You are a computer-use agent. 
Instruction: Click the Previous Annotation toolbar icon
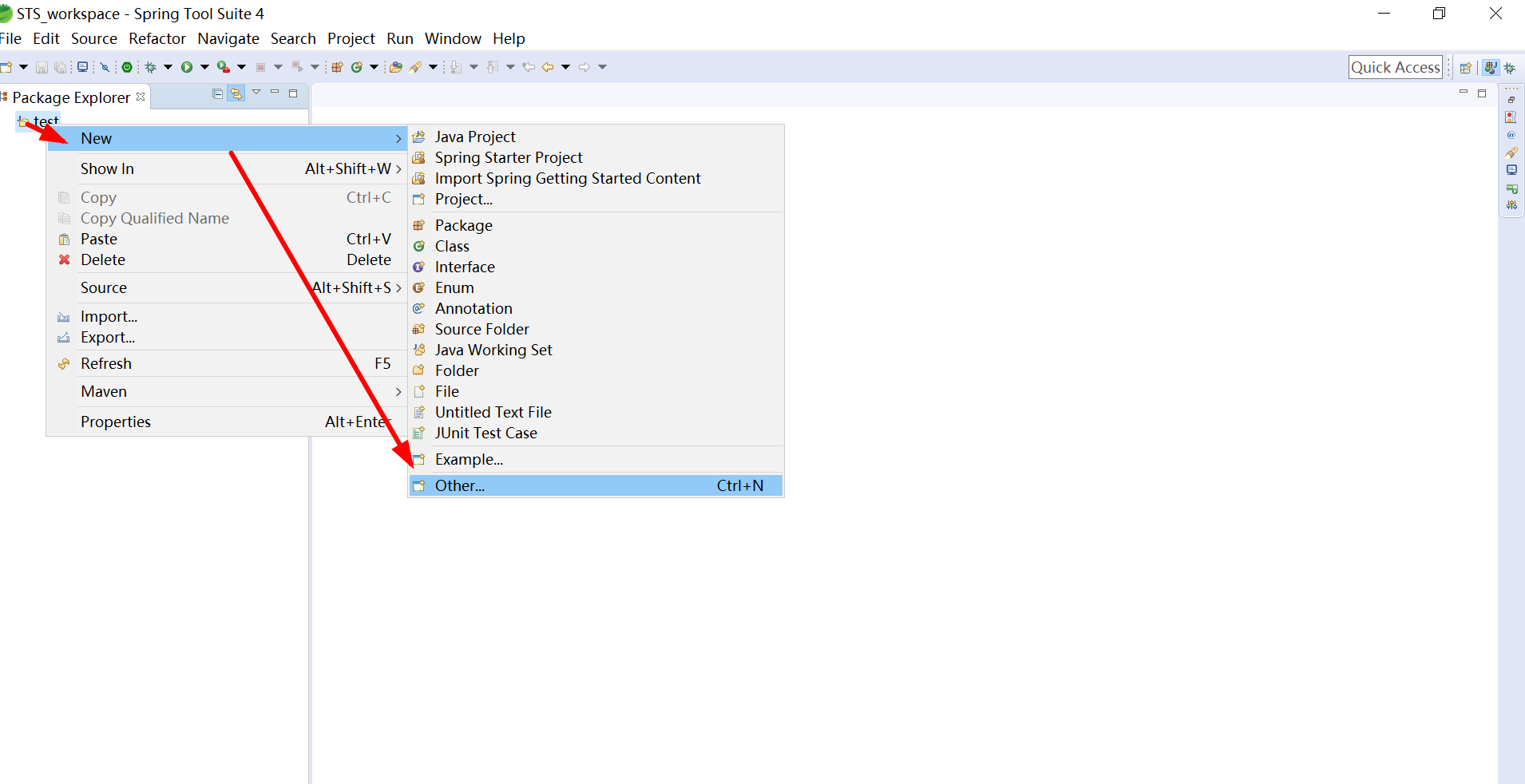pos(493,67)
